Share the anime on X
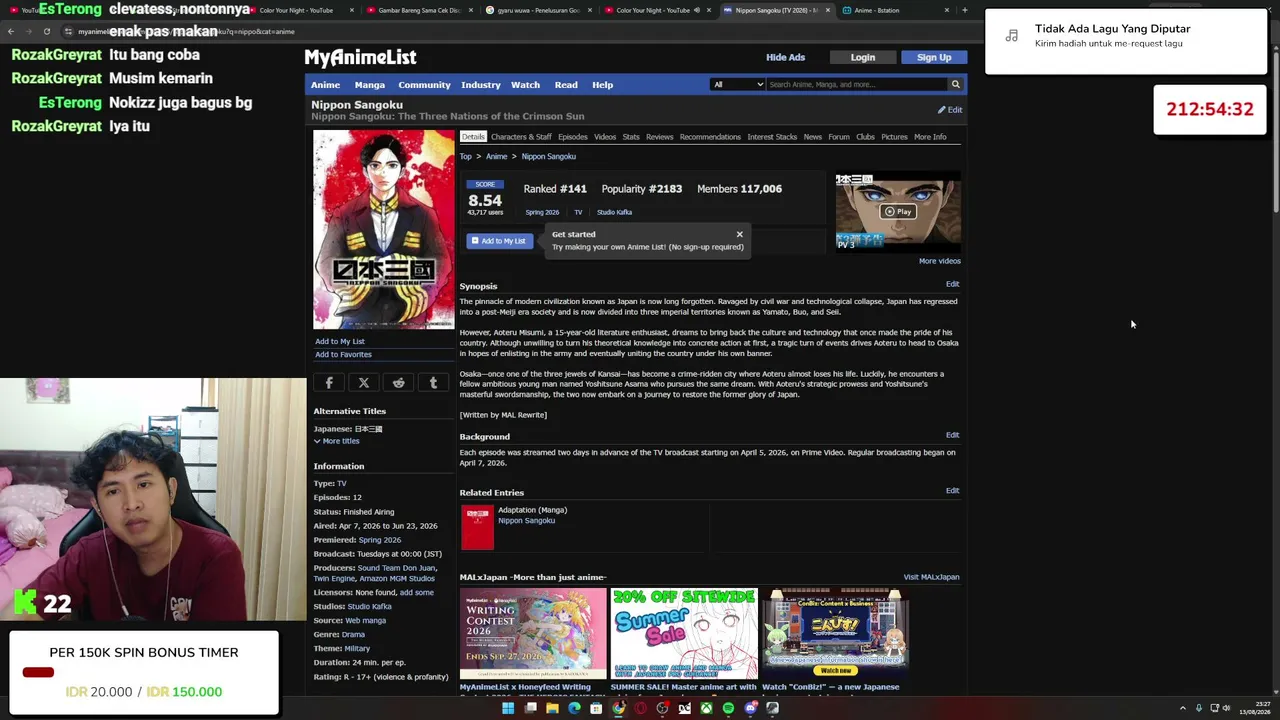This screenshot has width=1280, height=720. (364, 383)
